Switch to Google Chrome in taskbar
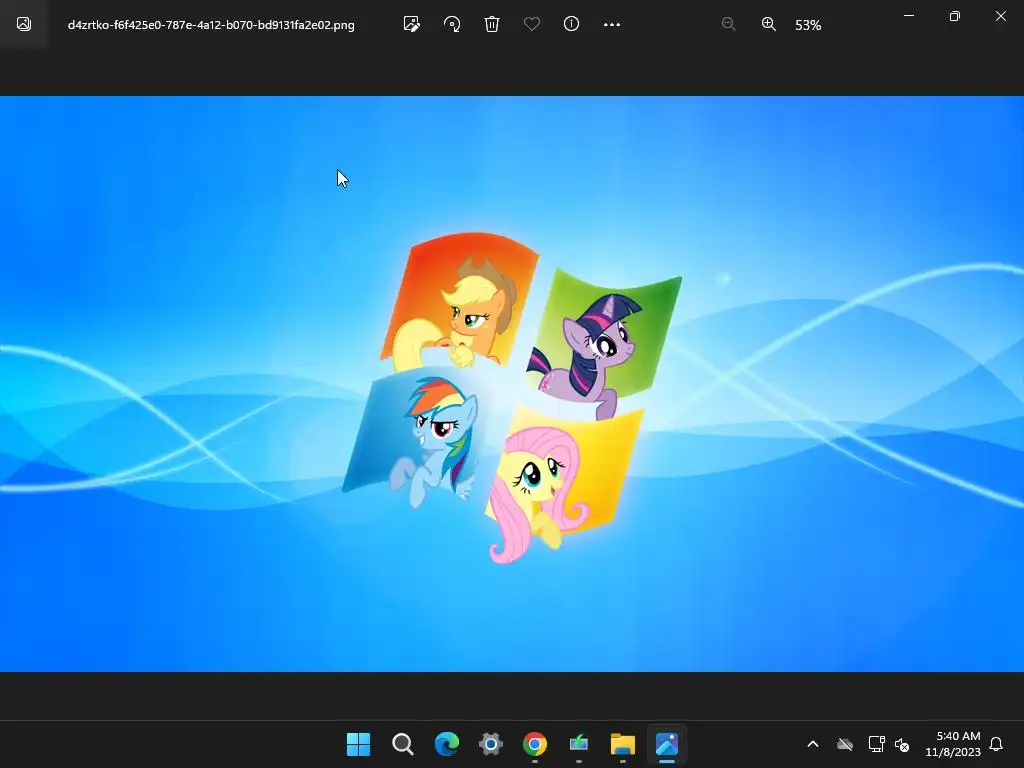Screen dimensions: 1024x768 pos(535,744)
